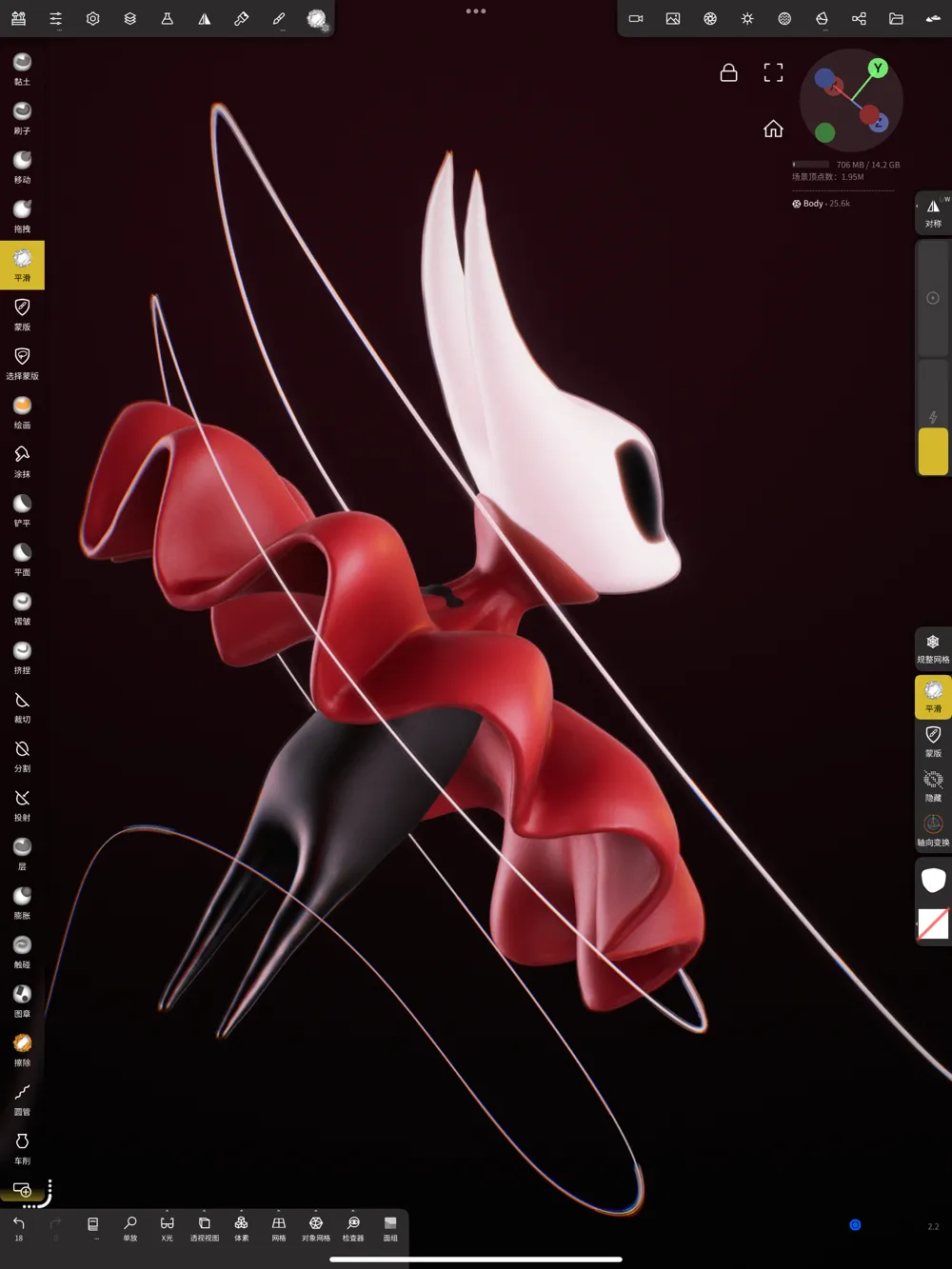Select the 刷子 (Brush) sculpt tool
Screen dimensions: 952x1269
pos(22,118)
